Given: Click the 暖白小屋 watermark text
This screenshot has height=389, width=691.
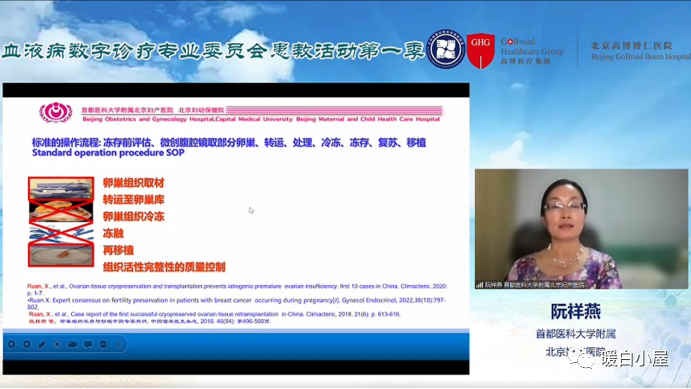Looking at the screenshot, I should click(x=635, y=359).
